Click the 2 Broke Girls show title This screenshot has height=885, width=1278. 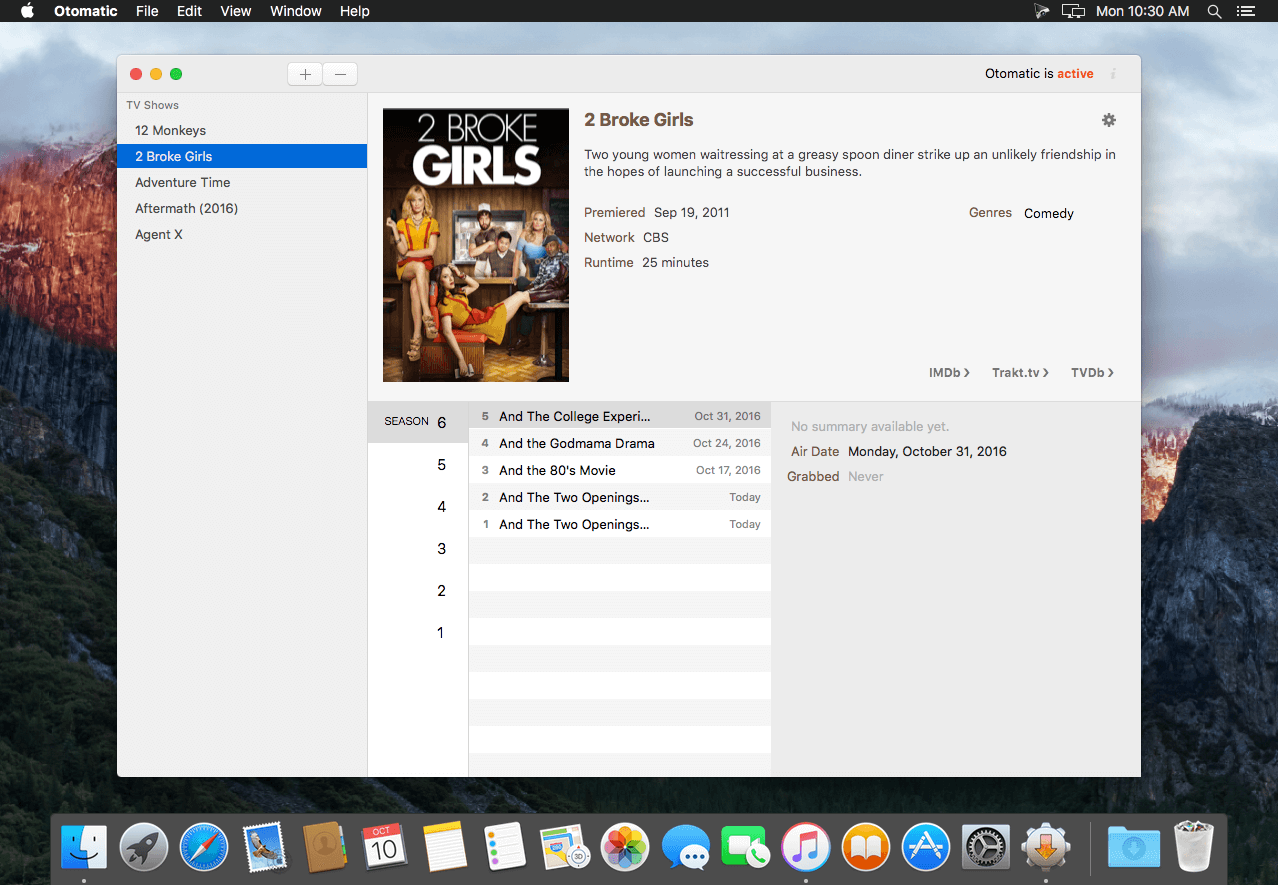point(638,120)
